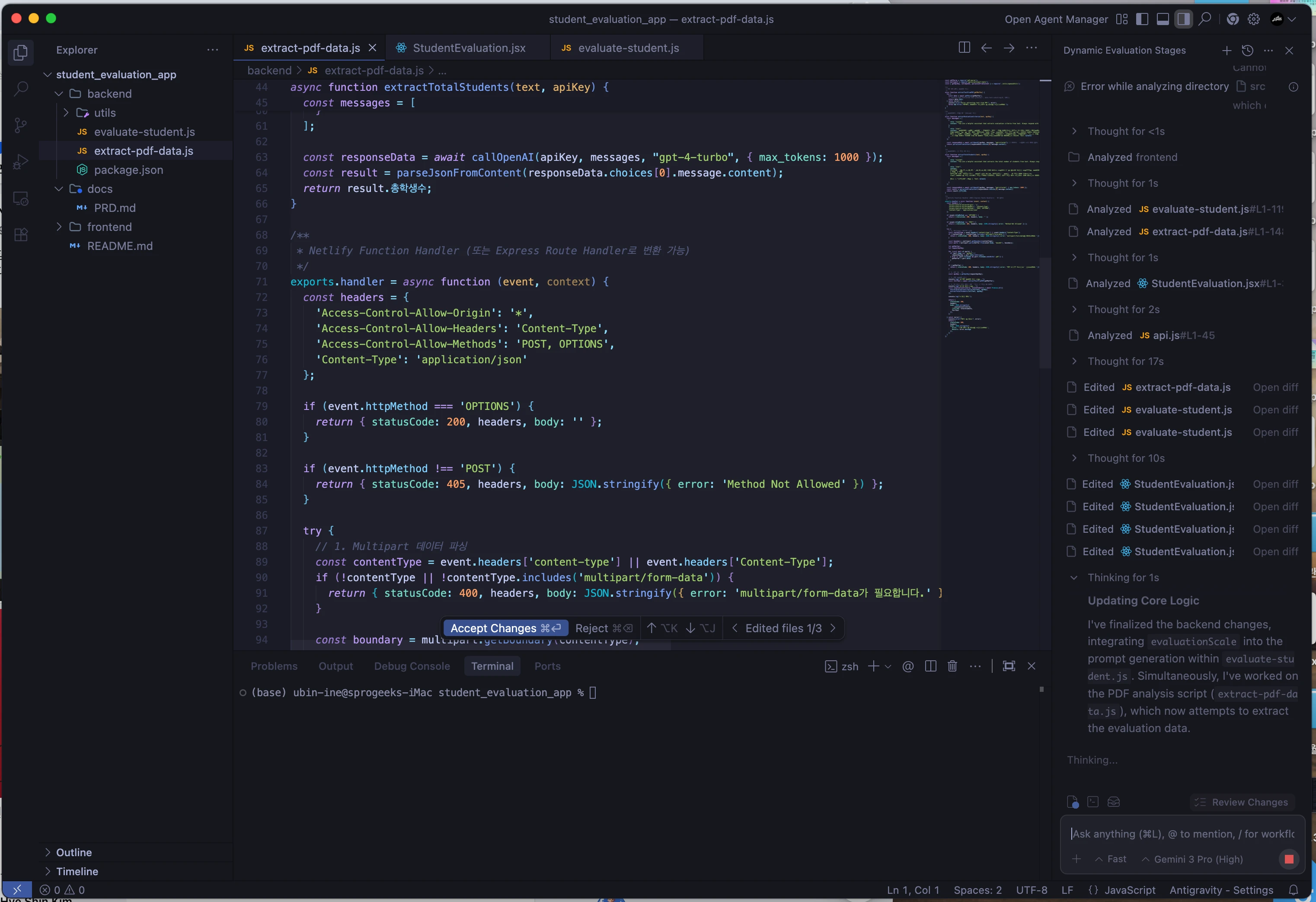Kill terminal with the trash icon
1316x902 pixels.
pyautogui.click(x=952, y=666)
